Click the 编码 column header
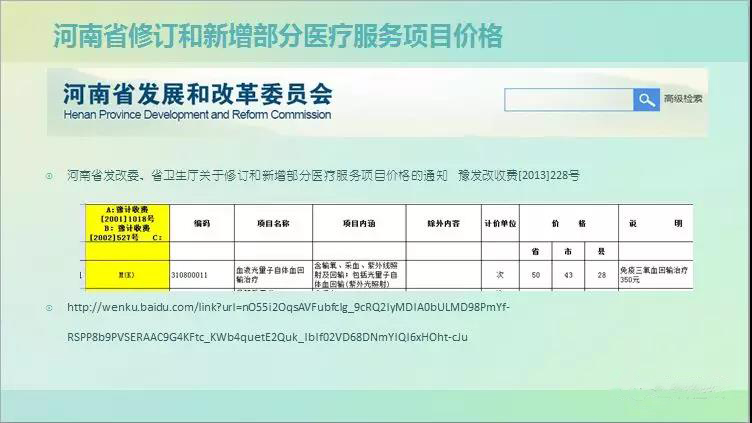 tap(201, 223)
